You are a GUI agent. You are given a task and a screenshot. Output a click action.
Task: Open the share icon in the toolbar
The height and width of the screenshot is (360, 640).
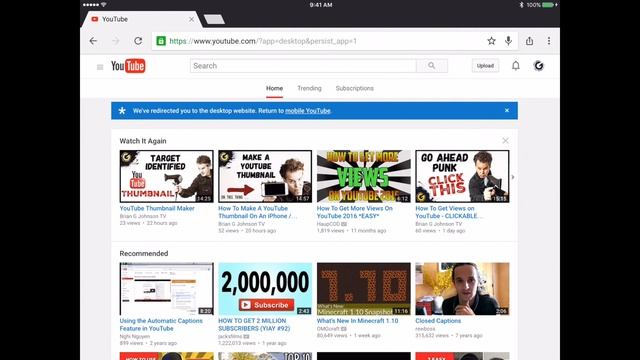click(x=529, y=41)
